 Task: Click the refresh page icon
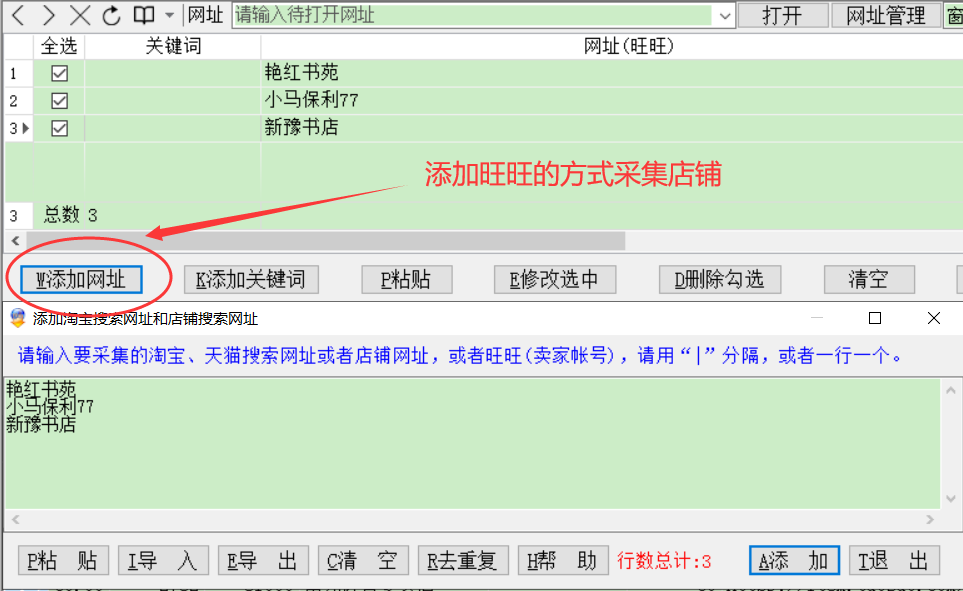click(x=112, y=15)
